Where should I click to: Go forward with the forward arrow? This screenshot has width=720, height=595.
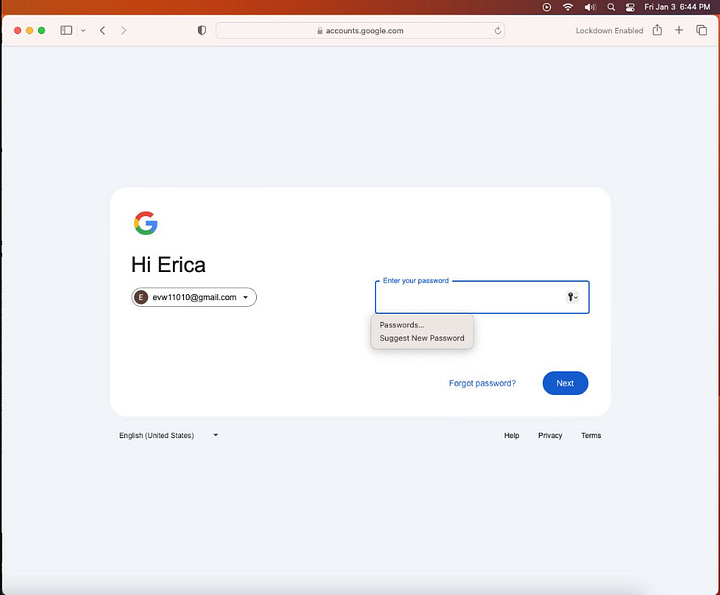124,30
